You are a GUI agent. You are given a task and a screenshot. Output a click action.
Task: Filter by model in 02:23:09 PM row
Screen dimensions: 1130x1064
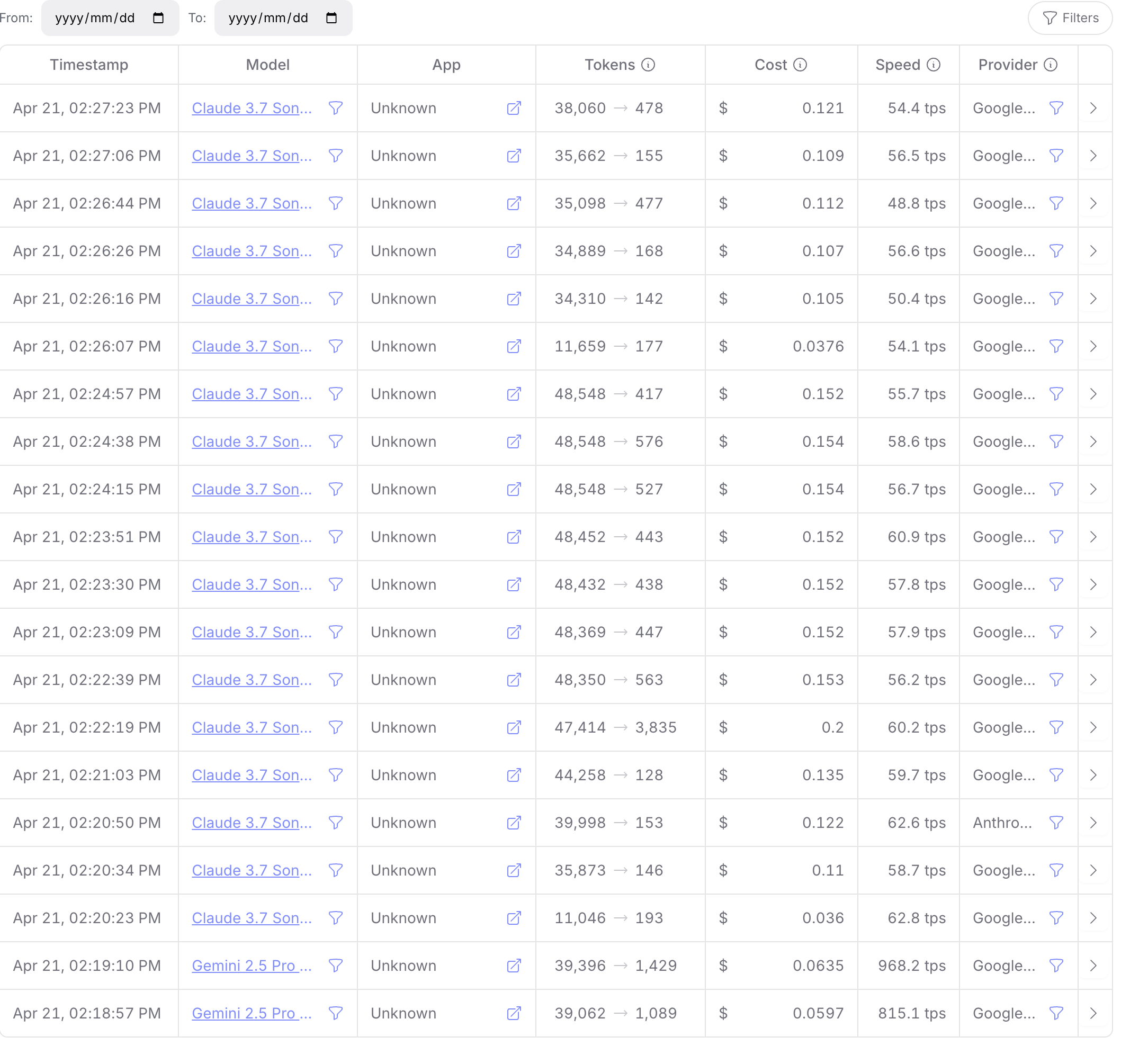pyautogui.click(x=336, y=633)
